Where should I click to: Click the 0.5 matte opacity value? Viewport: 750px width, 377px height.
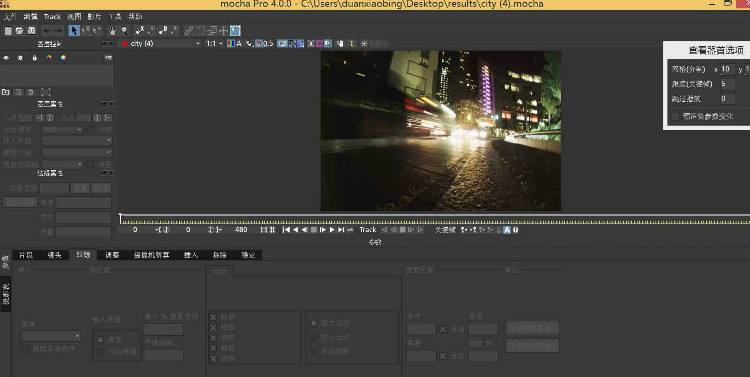pos(268,44)
